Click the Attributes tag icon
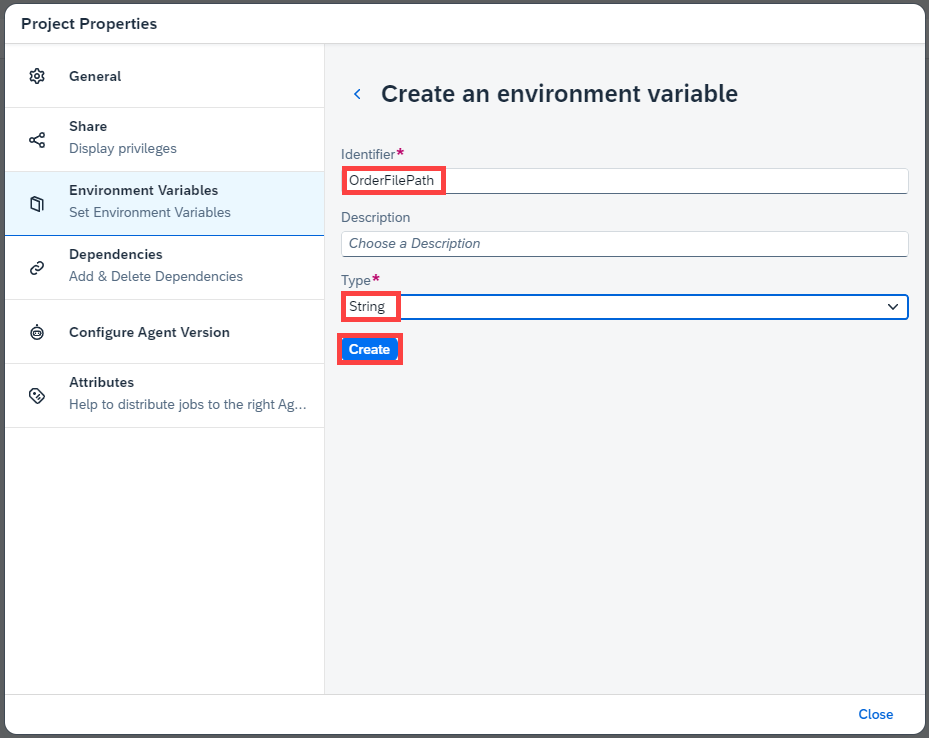 pyautogui.click(x=37, y=396)
